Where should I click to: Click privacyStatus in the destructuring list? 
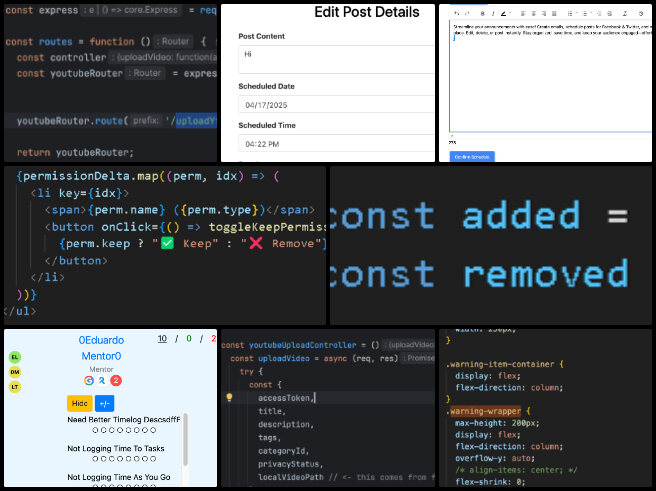(x=290, y=464)
